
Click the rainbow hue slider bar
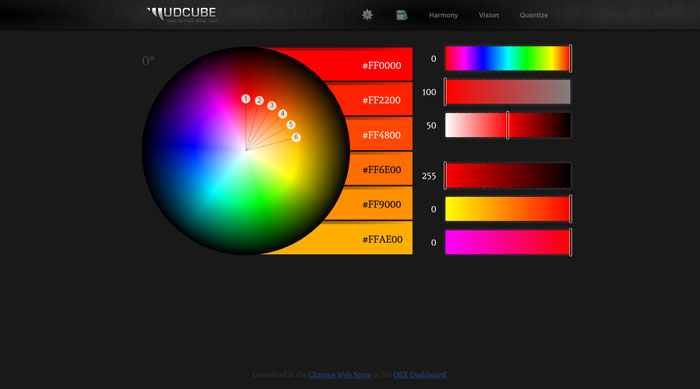pyautogui.click(x=508, y=59)
